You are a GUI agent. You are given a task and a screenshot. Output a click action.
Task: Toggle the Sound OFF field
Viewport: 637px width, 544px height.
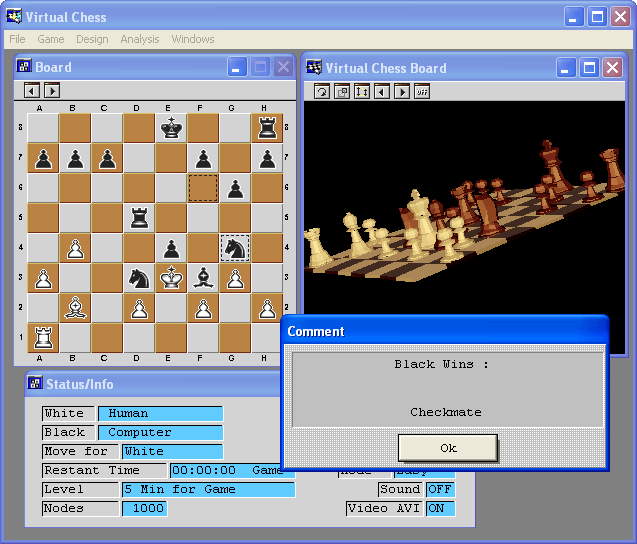(440, 489)
